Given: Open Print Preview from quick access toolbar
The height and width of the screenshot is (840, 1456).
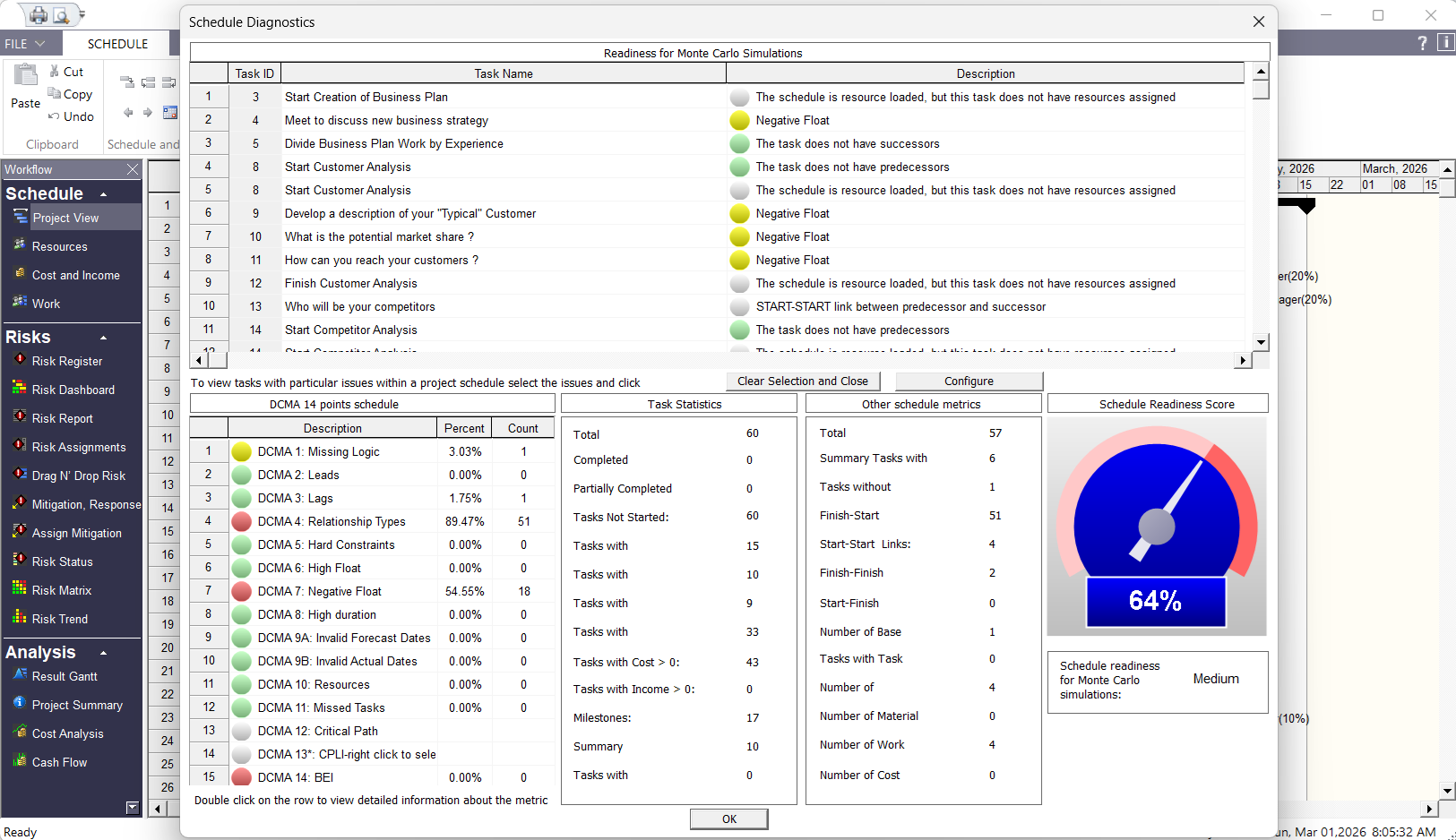Looking at the screenshot, I should [60, 14].
